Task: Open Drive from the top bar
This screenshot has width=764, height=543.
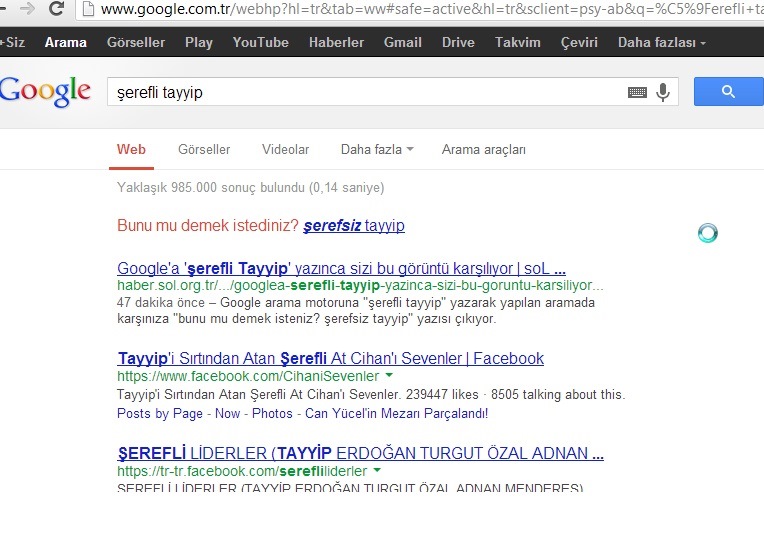Action: [458, 42]
